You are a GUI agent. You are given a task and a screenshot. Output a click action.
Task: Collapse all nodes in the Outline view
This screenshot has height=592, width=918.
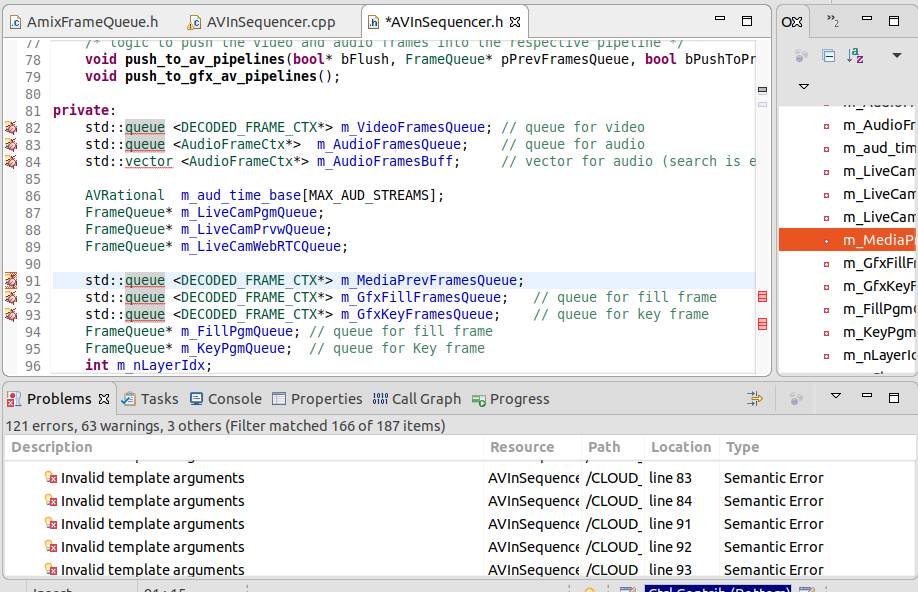[828, 56]
